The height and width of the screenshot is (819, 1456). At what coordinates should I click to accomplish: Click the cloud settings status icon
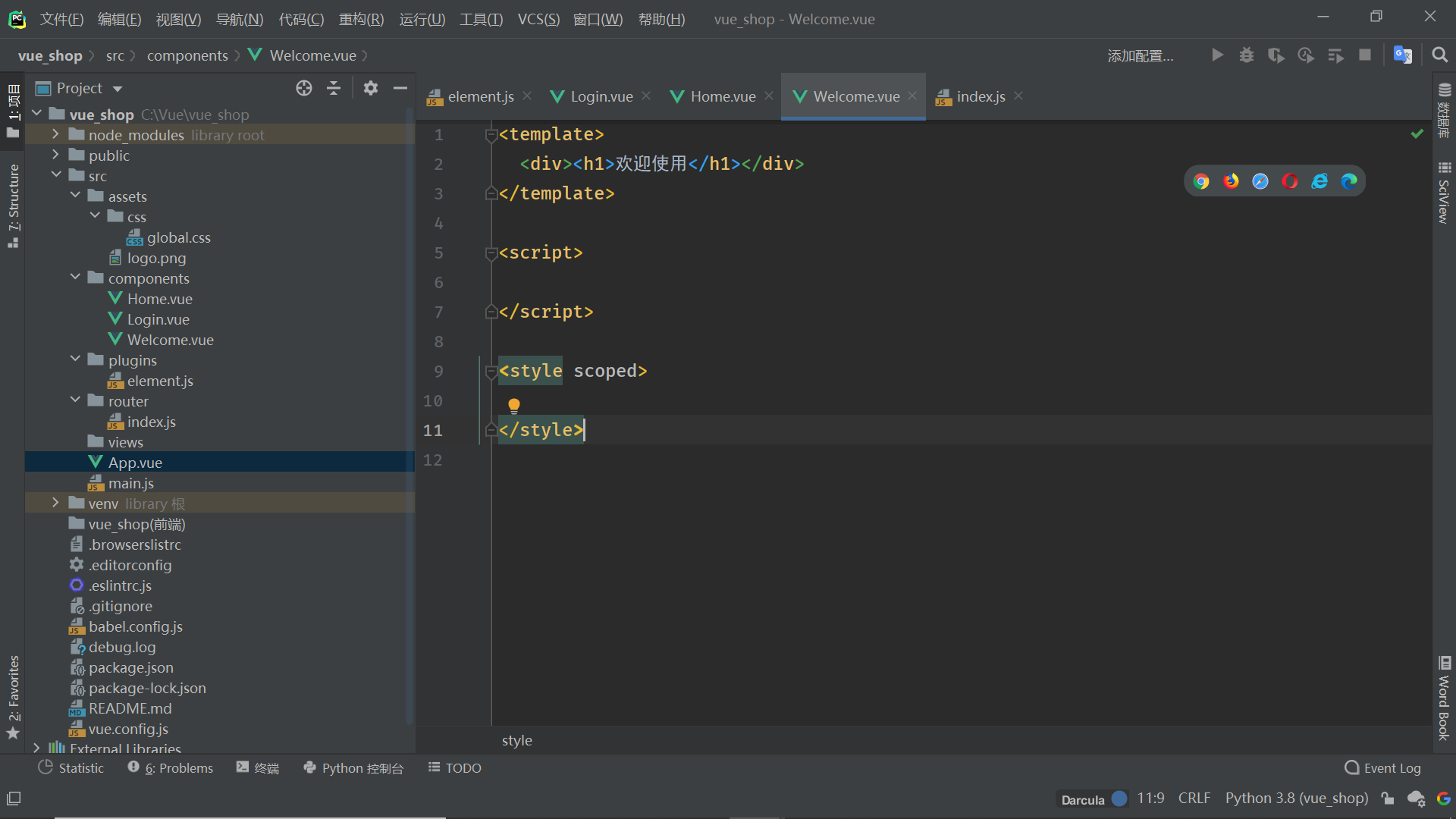pyautogui.click(x=1416, y=799)
